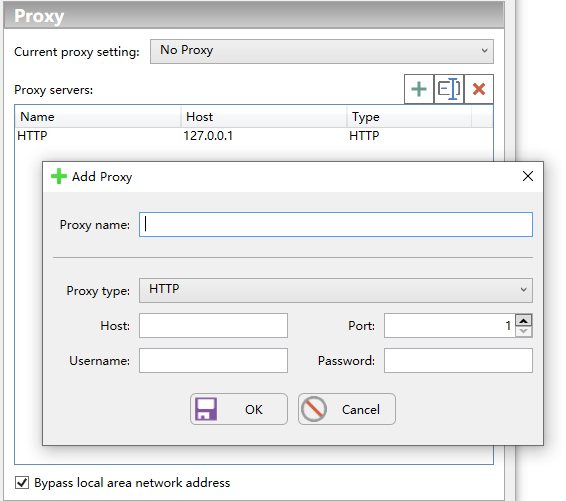The height and width of the screenshot is (501, 566).
Task: Decrease the Port value with down arrow
Action: (524, 331)
